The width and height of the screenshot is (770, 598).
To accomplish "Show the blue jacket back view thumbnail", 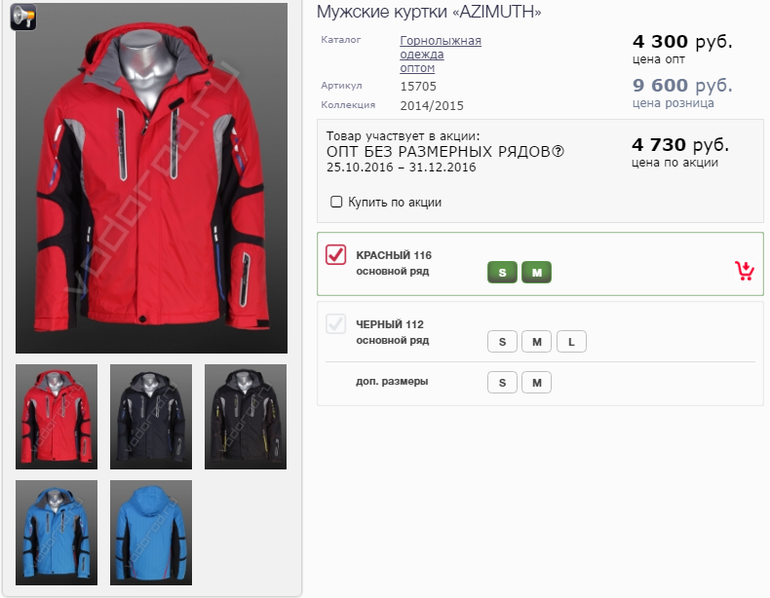I will [x=150, y=532].
